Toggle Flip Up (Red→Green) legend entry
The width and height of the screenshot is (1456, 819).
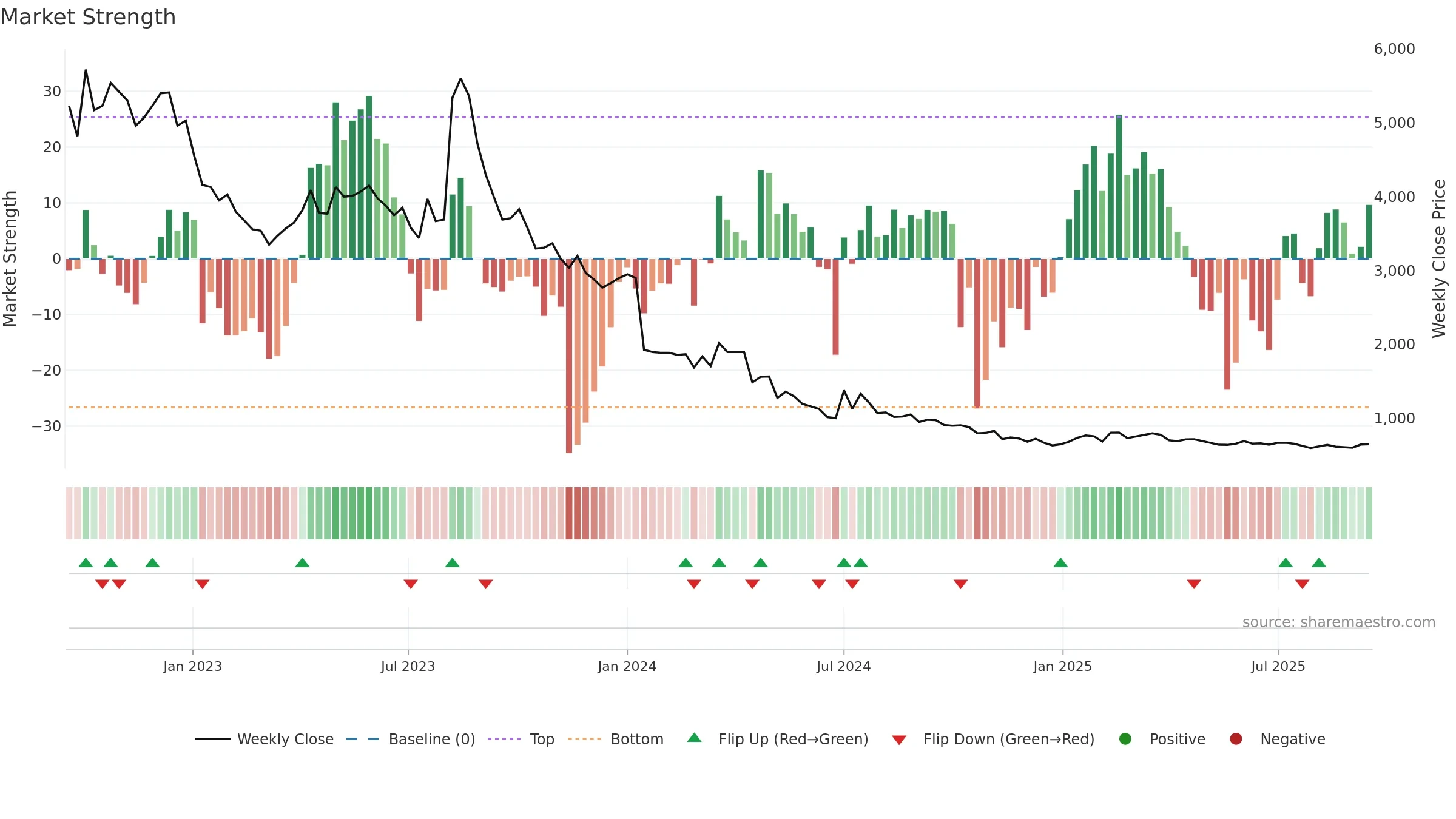[x=778, y=739]
